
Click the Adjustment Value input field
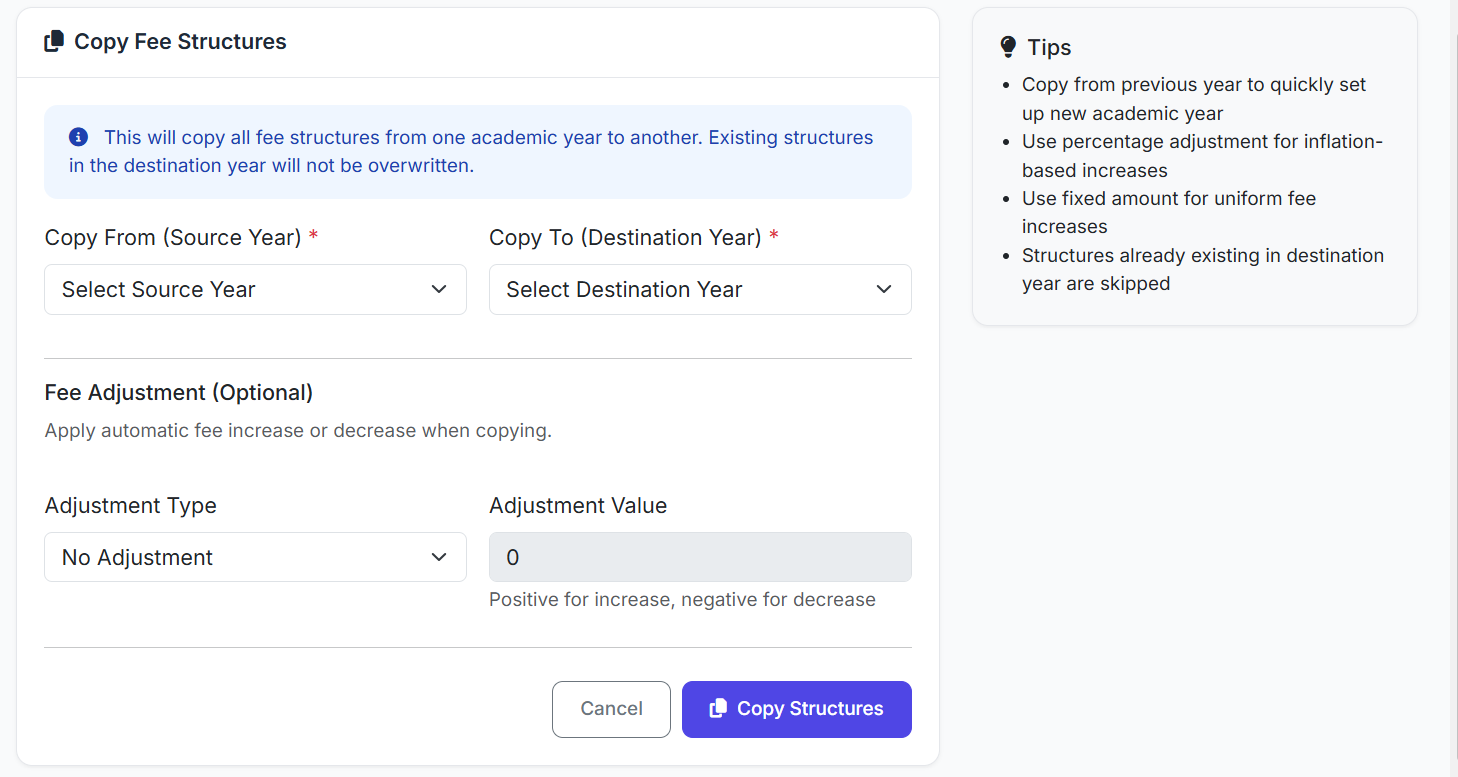(699, 557)
